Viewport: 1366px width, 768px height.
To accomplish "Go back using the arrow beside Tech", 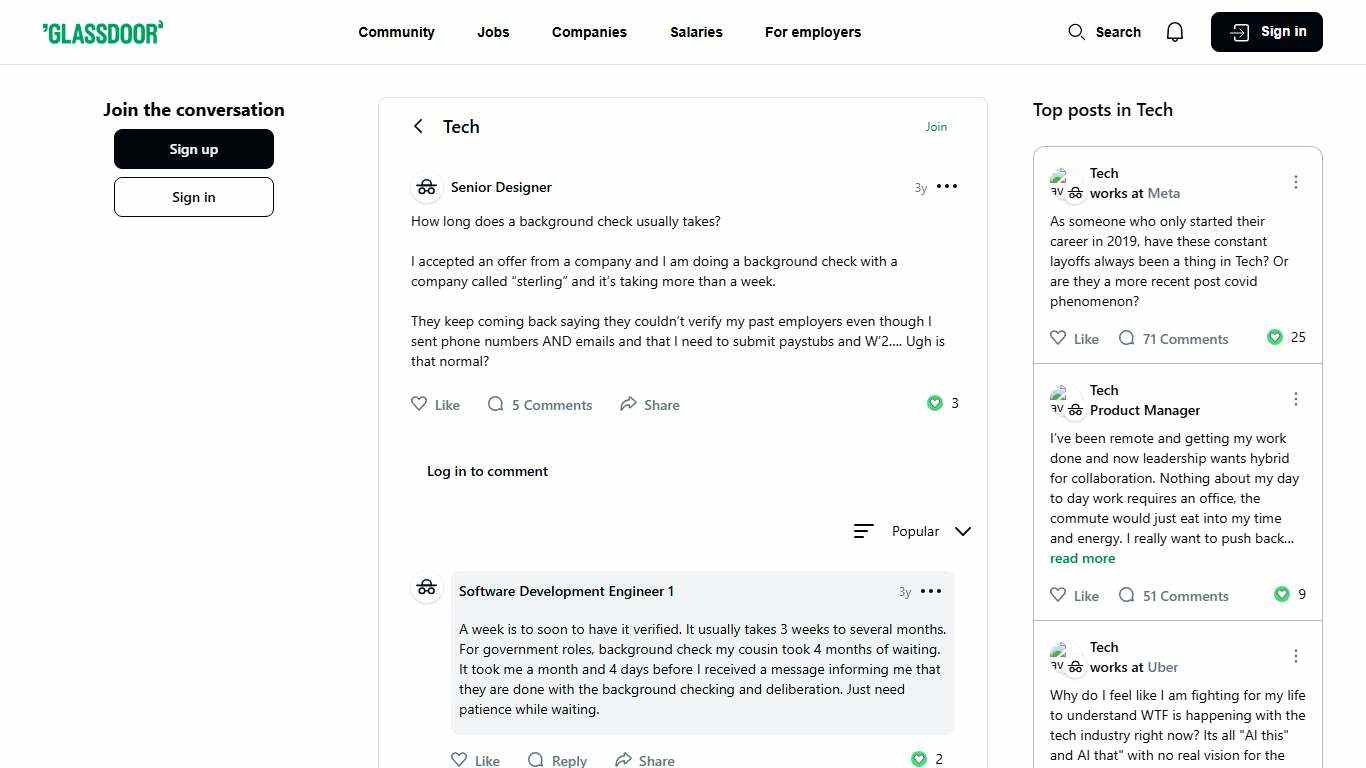I will pos(418,126).
